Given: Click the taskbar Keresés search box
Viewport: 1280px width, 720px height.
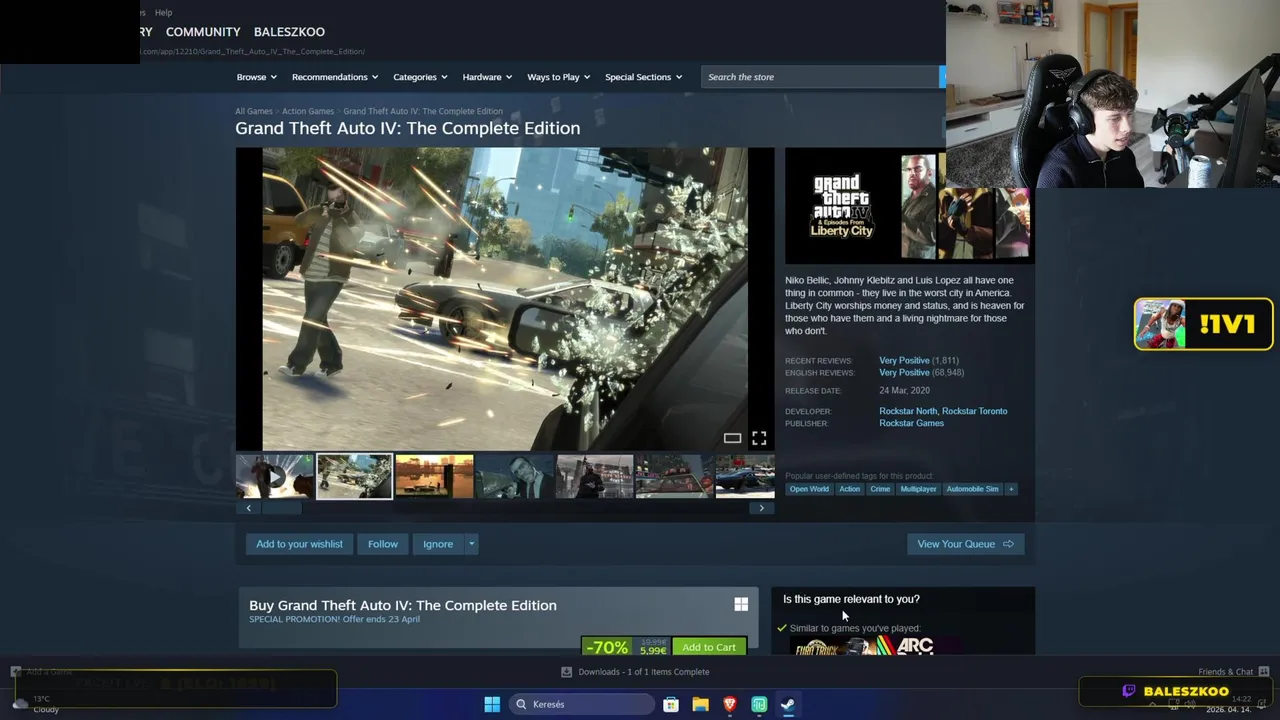Looking at the screenshot, I should (x=581, y=704).
